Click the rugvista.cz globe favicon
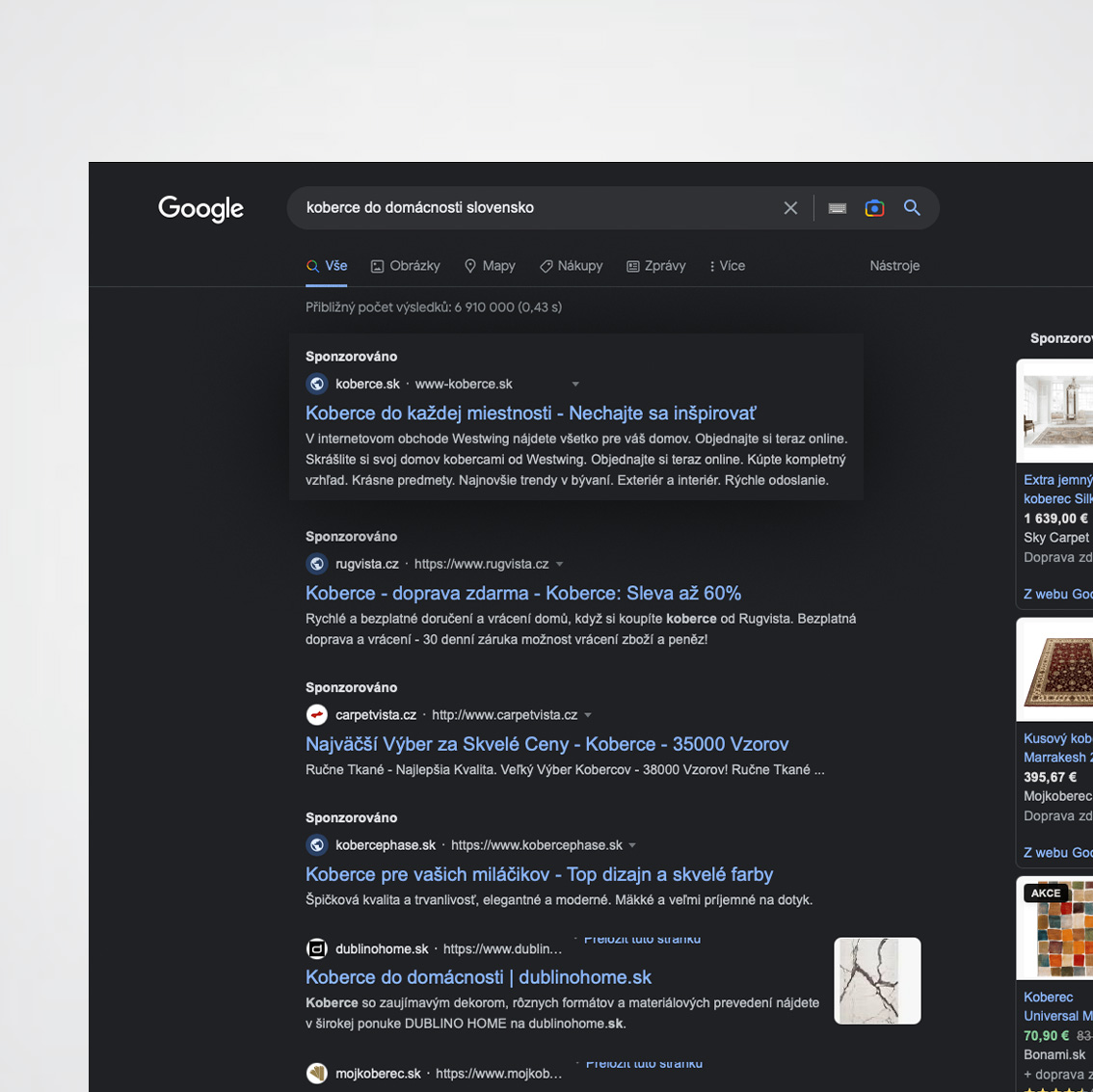The image size is (1093, 1092). [x=317, y=564]
